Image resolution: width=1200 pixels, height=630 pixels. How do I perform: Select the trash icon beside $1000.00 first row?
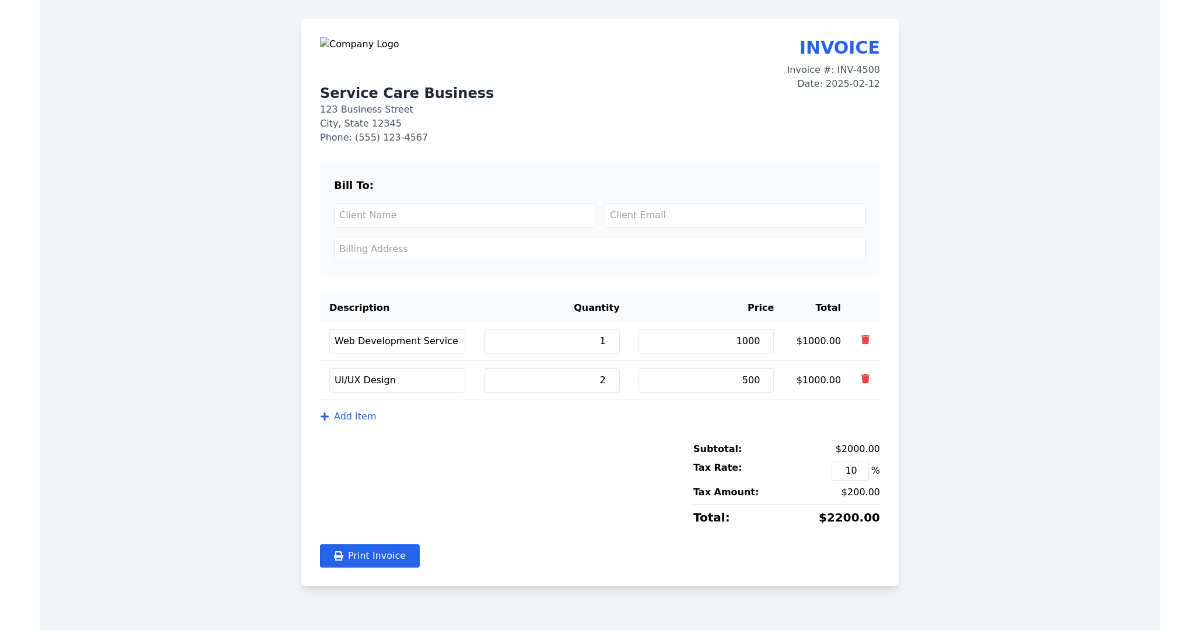pos(864,340)
